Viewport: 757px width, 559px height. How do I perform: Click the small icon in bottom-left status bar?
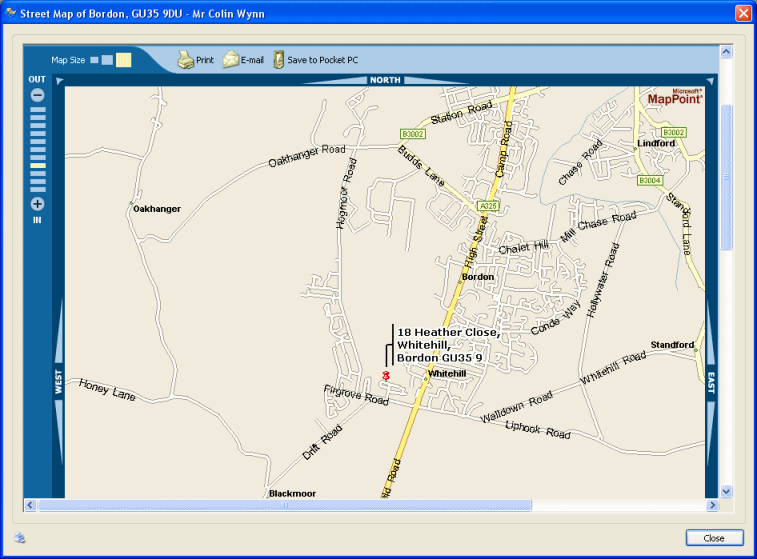click(20, 538)
